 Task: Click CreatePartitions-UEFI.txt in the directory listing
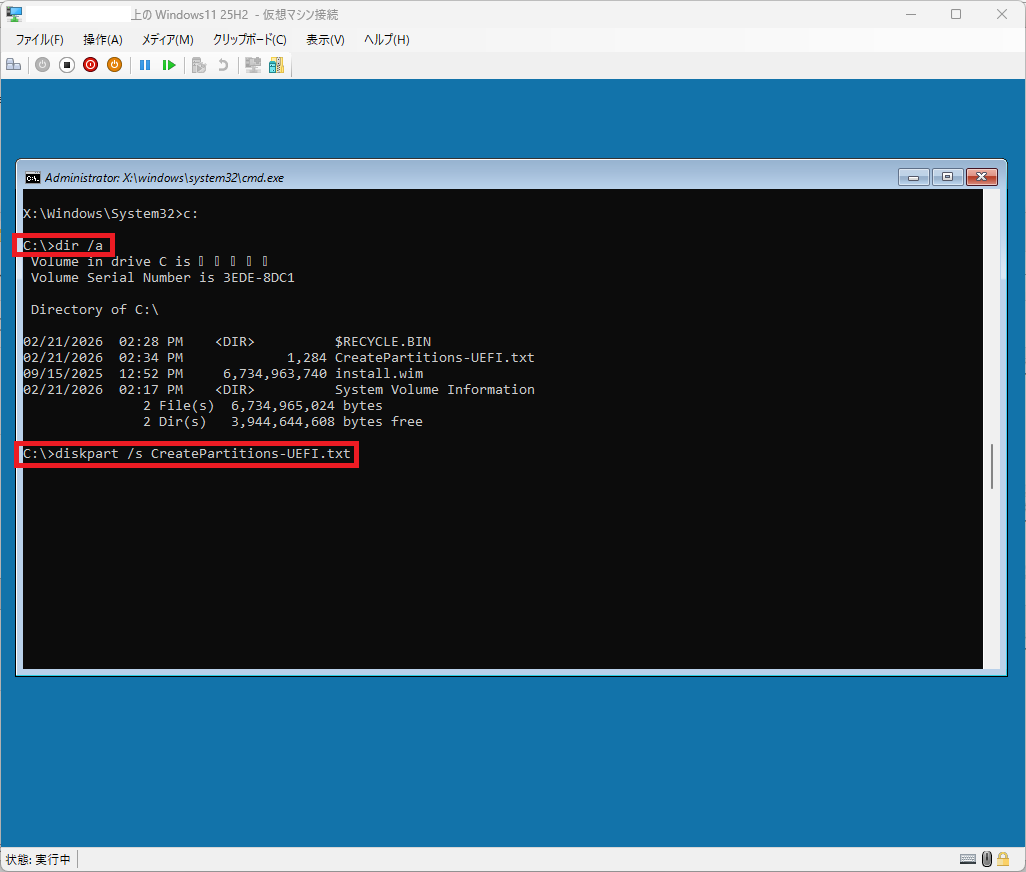(x=434, y=358)
